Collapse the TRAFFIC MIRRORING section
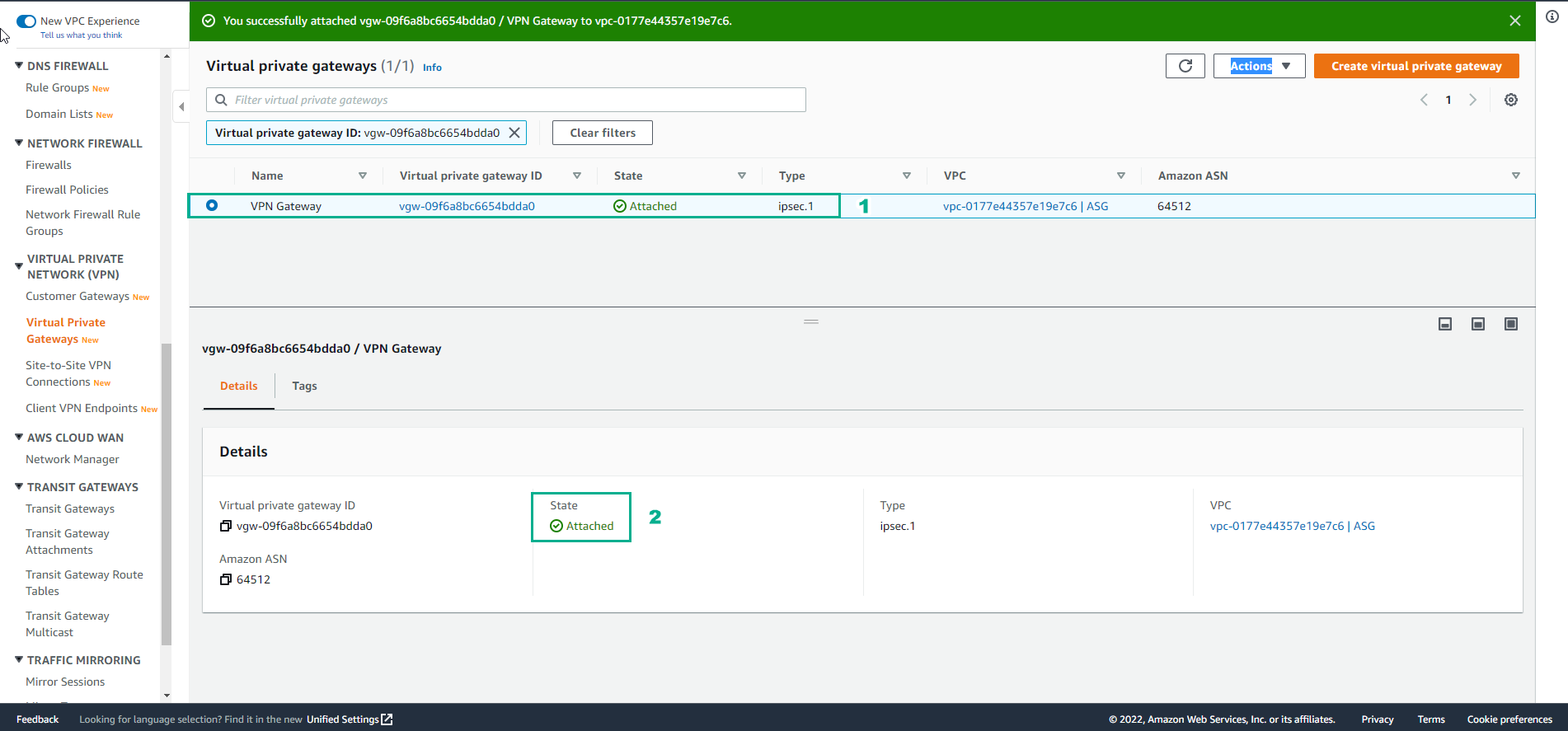The height and width of the screenshot is (731, 1568). pos(19,659)
